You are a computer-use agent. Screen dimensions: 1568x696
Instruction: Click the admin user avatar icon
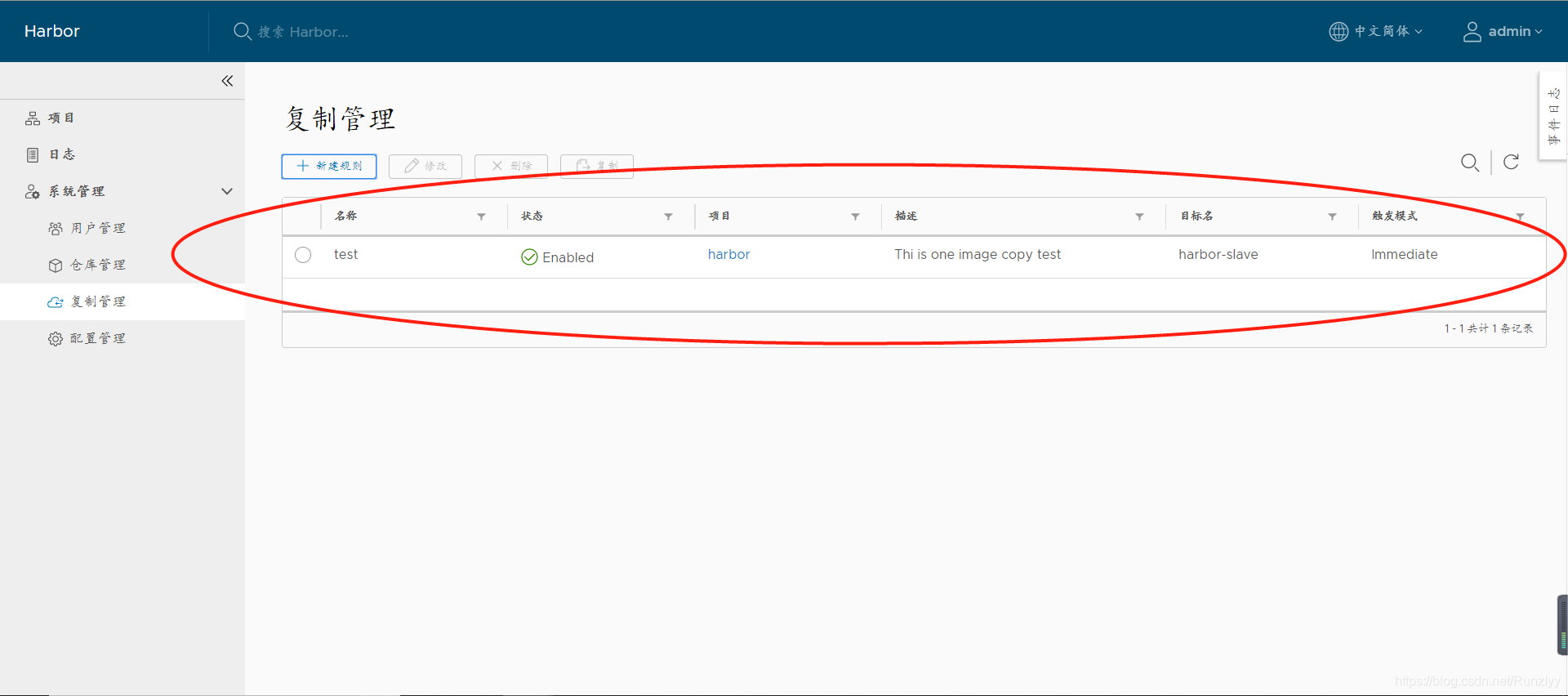point(1472,31)
